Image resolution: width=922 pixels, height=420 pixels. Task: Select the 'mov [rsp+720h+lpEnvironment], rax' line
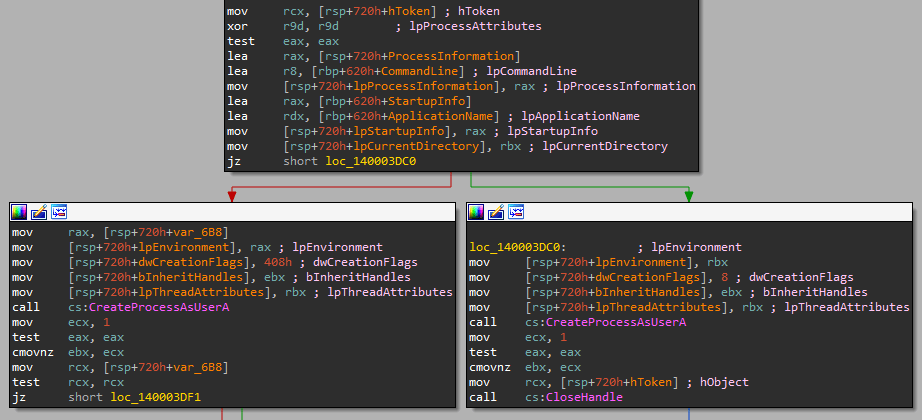point(197,247)
